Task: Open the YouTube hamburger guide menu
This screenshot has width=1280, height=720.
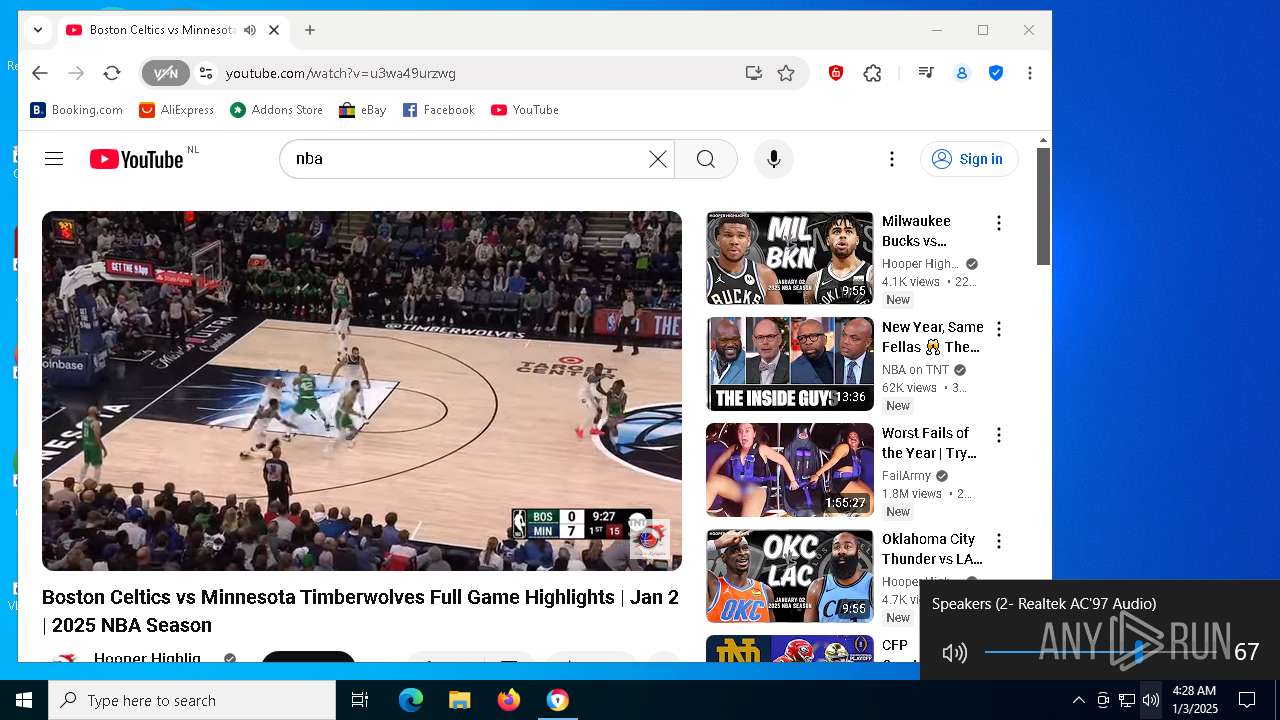Action: click(x=54, y=159)
